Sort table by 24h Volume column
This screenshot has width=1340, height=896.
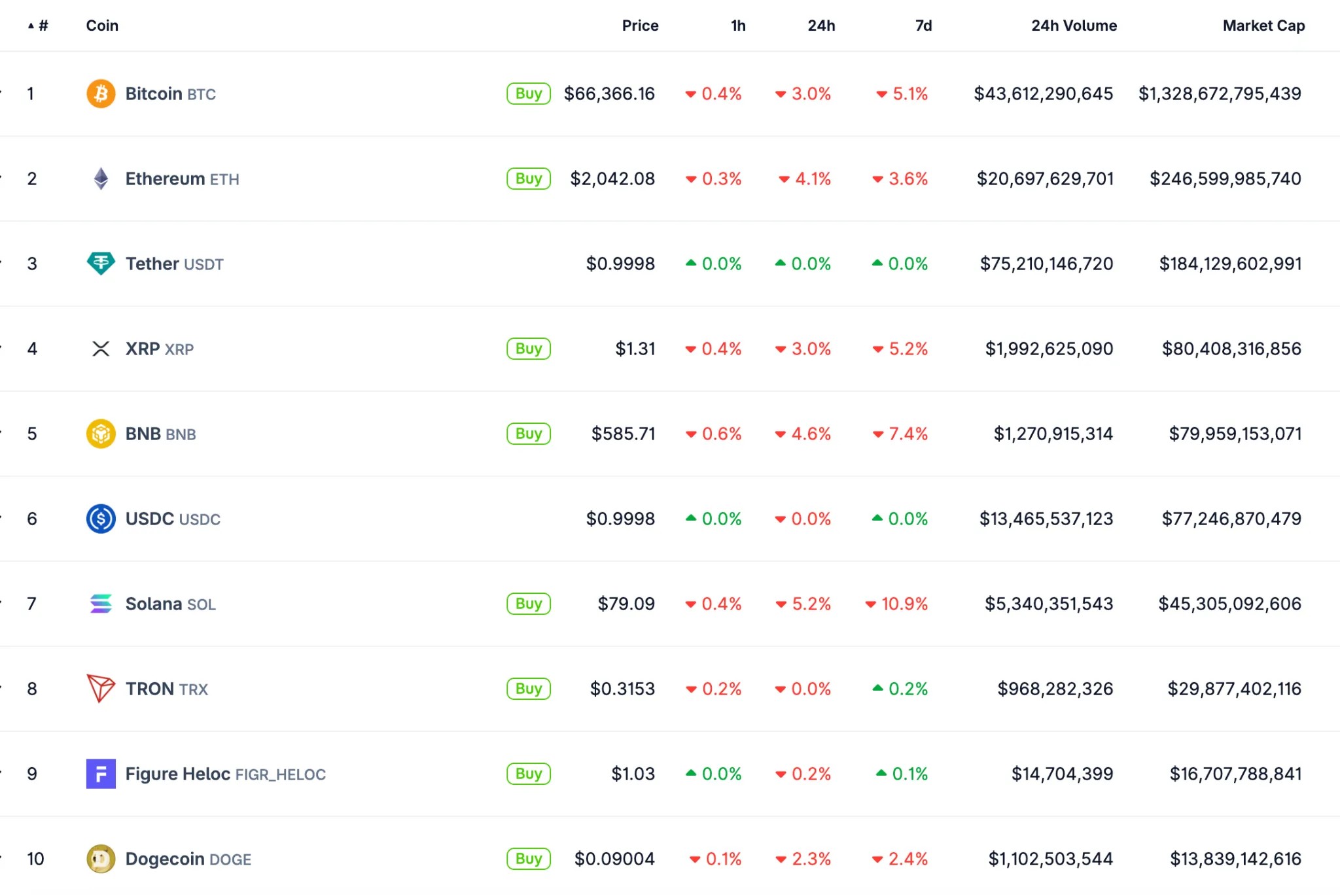pyautogui.click(x=1074, y=26)
